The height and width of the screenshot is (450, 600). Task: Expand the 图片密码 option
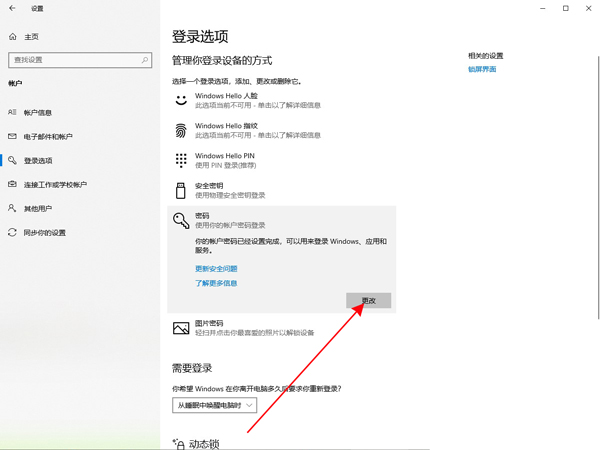(x=282, y=328)
